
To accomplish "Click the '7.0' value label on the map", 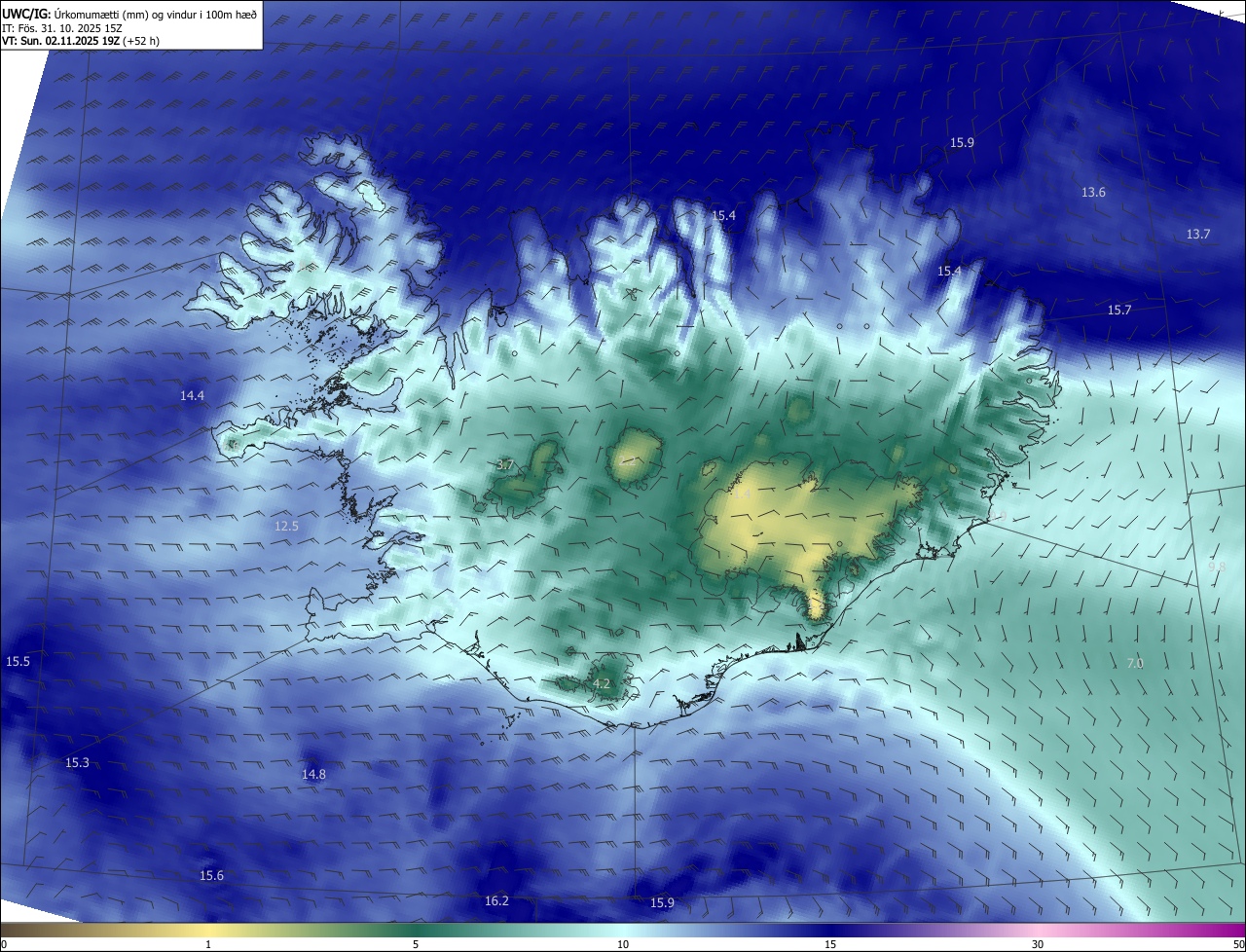I will pos(1135,664).
